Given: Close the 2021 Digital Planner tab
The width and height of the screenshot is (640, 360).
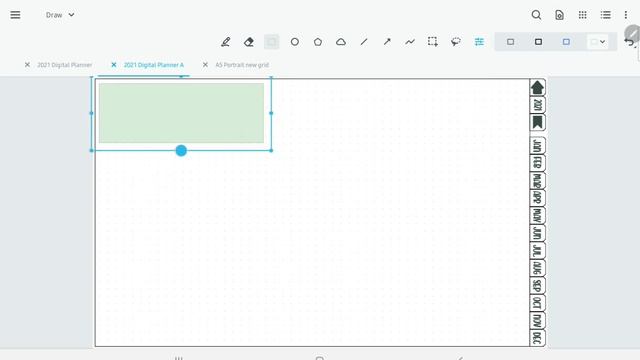Looking at the screenshot, I should tap(27, 64).
